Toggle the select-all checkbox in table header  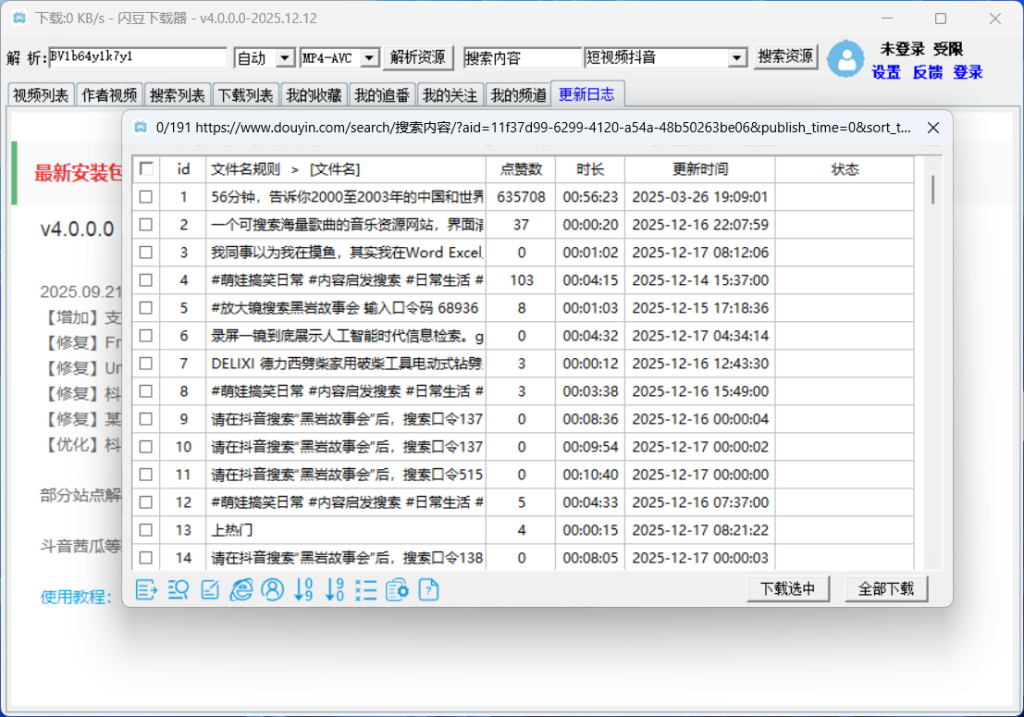(x=147, y=169)
